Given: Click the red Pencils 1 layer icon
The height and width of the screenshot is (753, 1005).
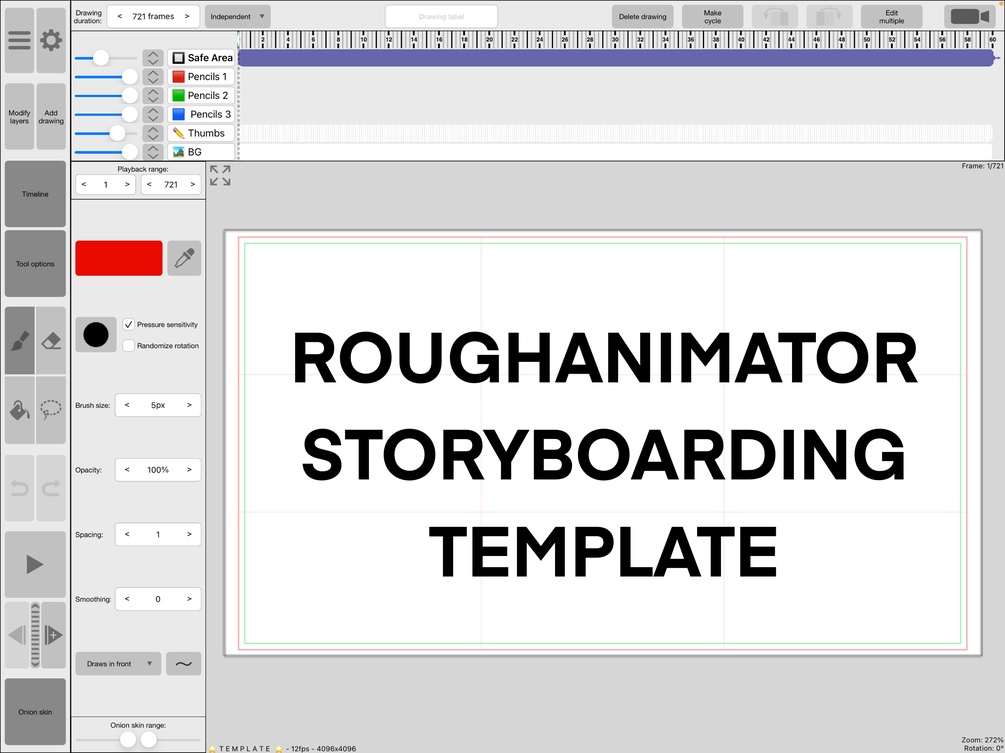Looking at the screenshot, I should (x=179, y=76).
